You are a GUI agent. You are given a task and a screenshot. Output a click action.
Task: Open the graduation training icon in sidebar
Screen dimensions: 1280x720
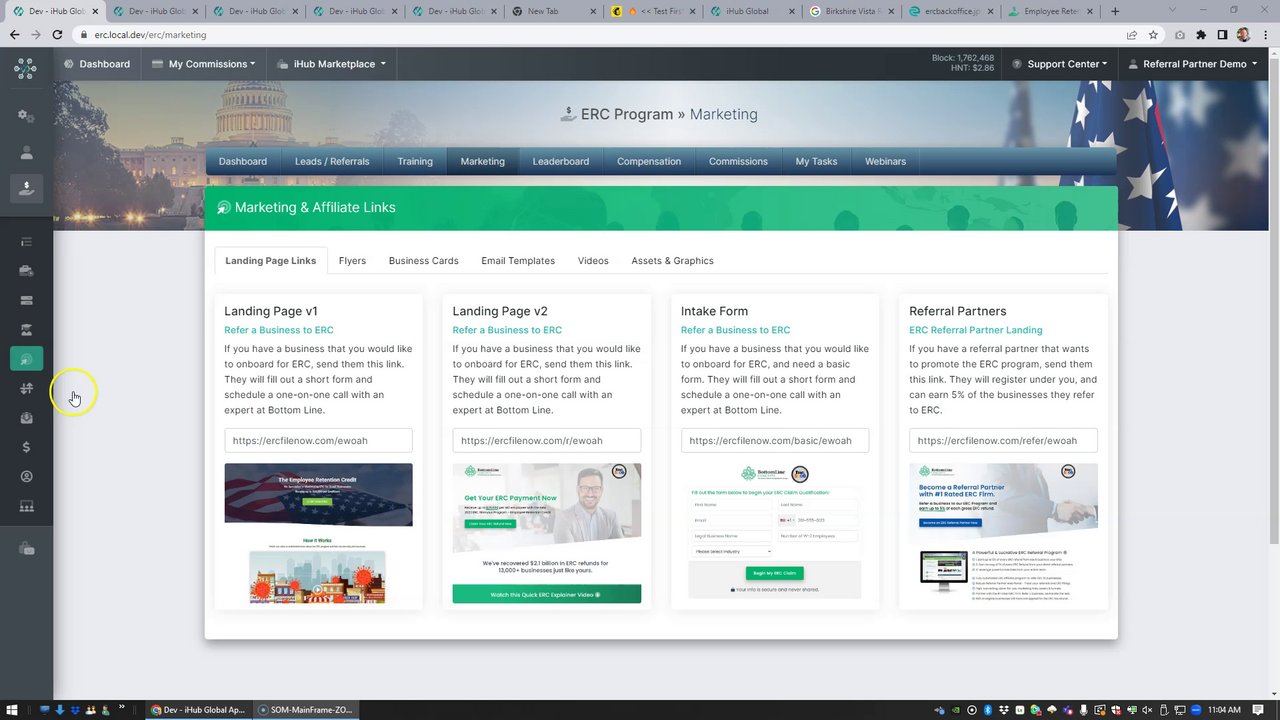click(26, 329)
